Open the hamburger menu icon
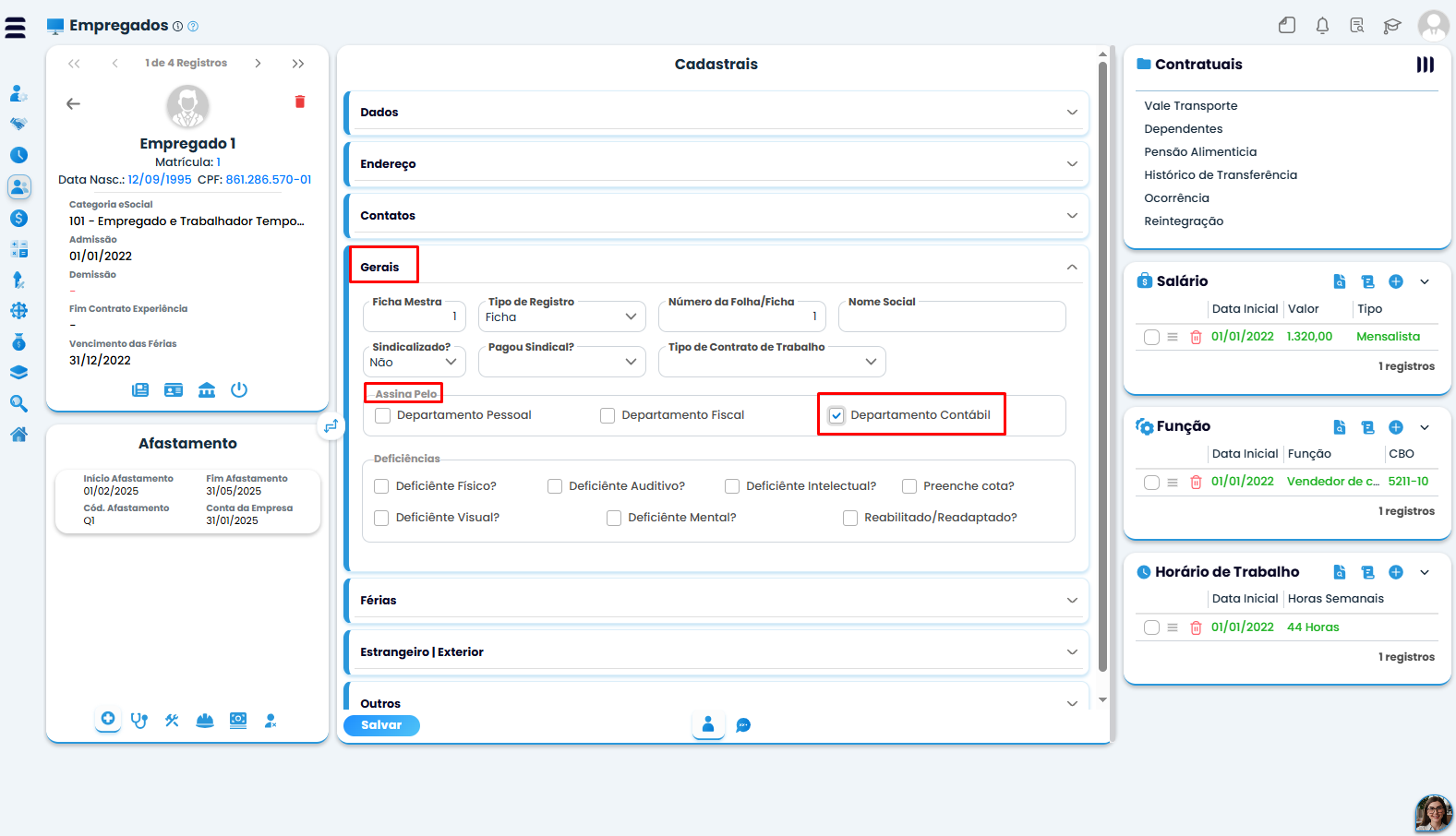The image size is (1456, 836). pyautogui.click(x=16, y=28)
